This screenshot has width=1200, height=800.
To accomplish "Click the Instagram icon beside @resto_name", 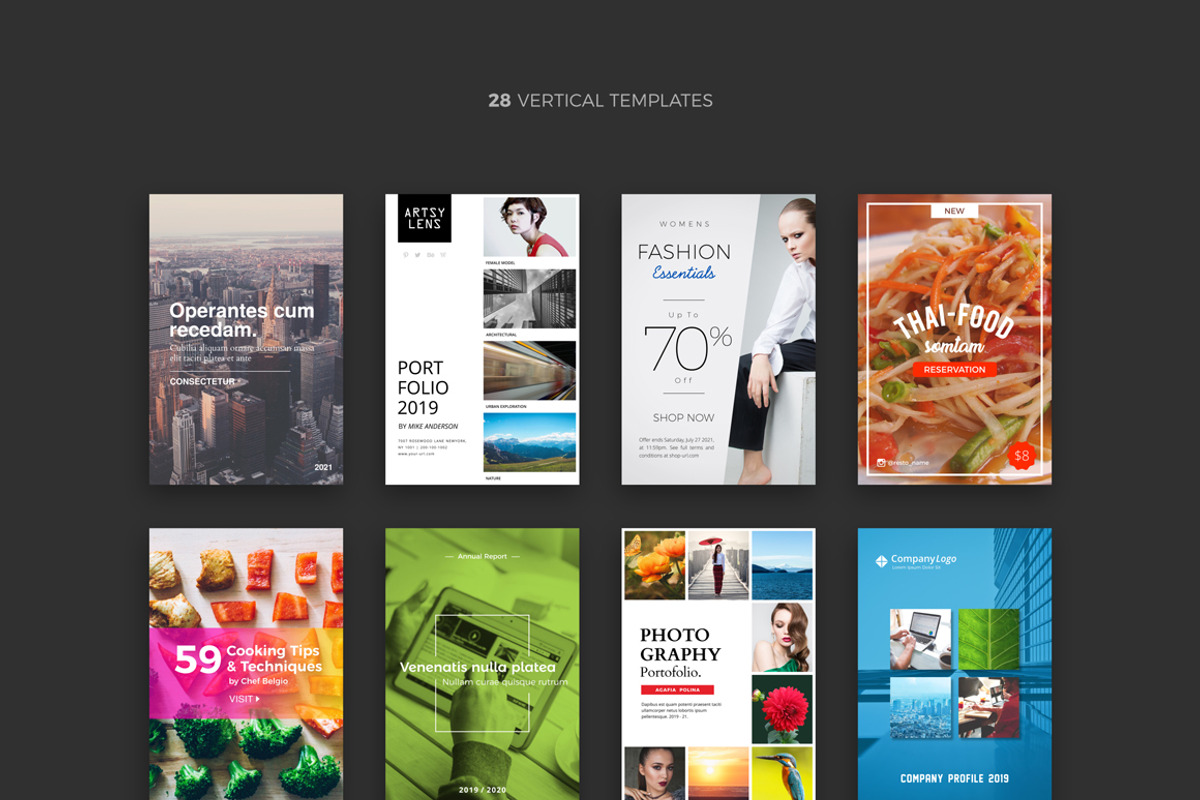I will click(881, 463).
